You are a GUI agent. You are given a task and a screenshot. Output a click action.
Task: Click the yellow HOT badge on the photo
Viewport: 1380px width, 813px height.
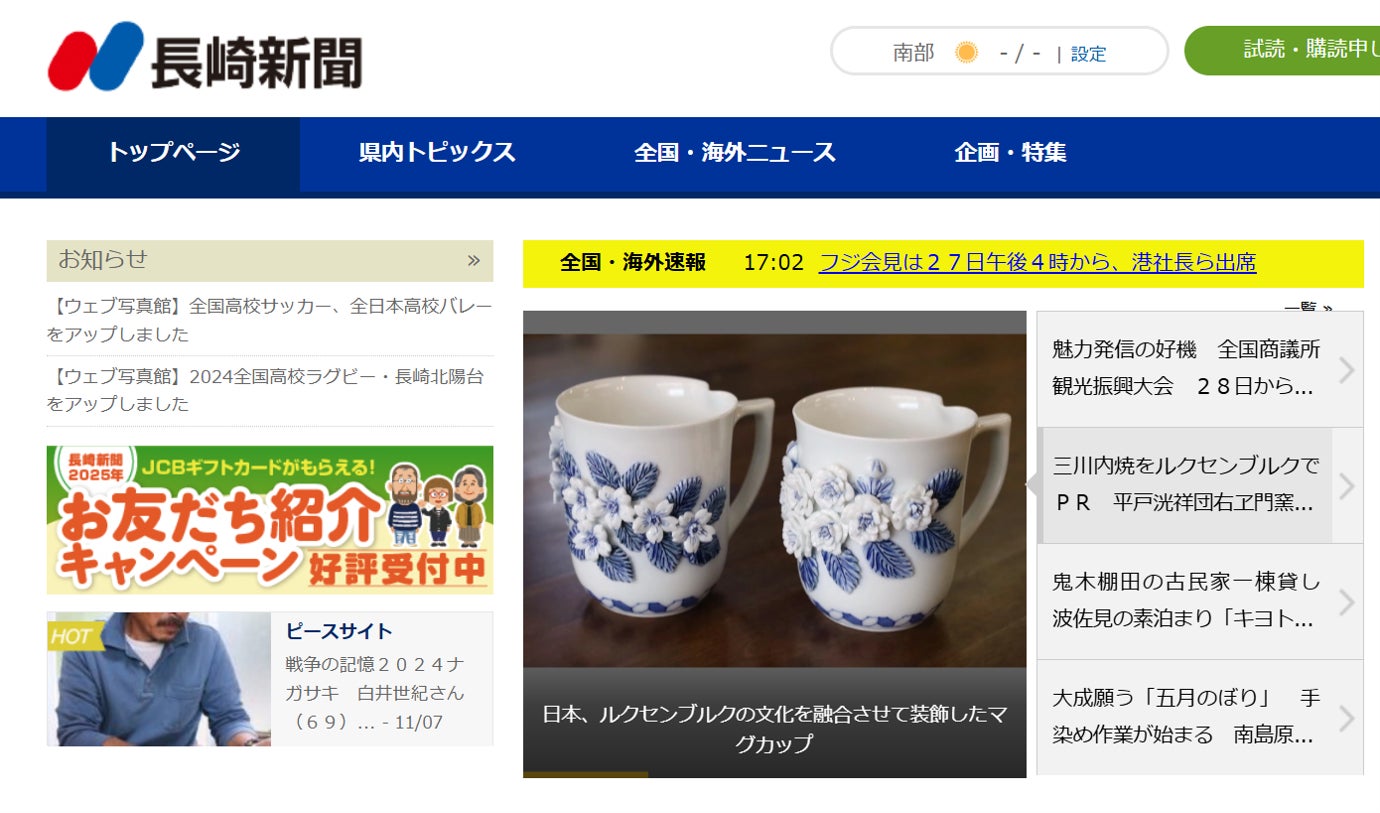point(74,635)
